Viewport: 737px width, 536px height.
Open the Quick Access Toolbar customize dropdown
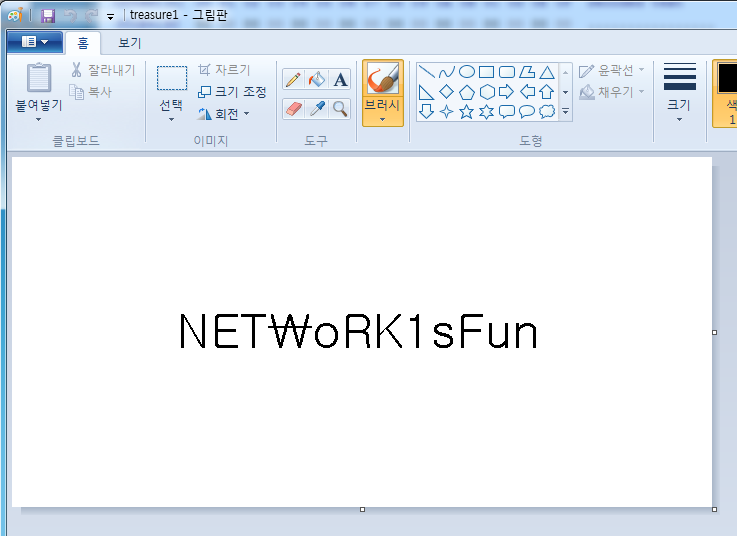click(x=110, y=17)
